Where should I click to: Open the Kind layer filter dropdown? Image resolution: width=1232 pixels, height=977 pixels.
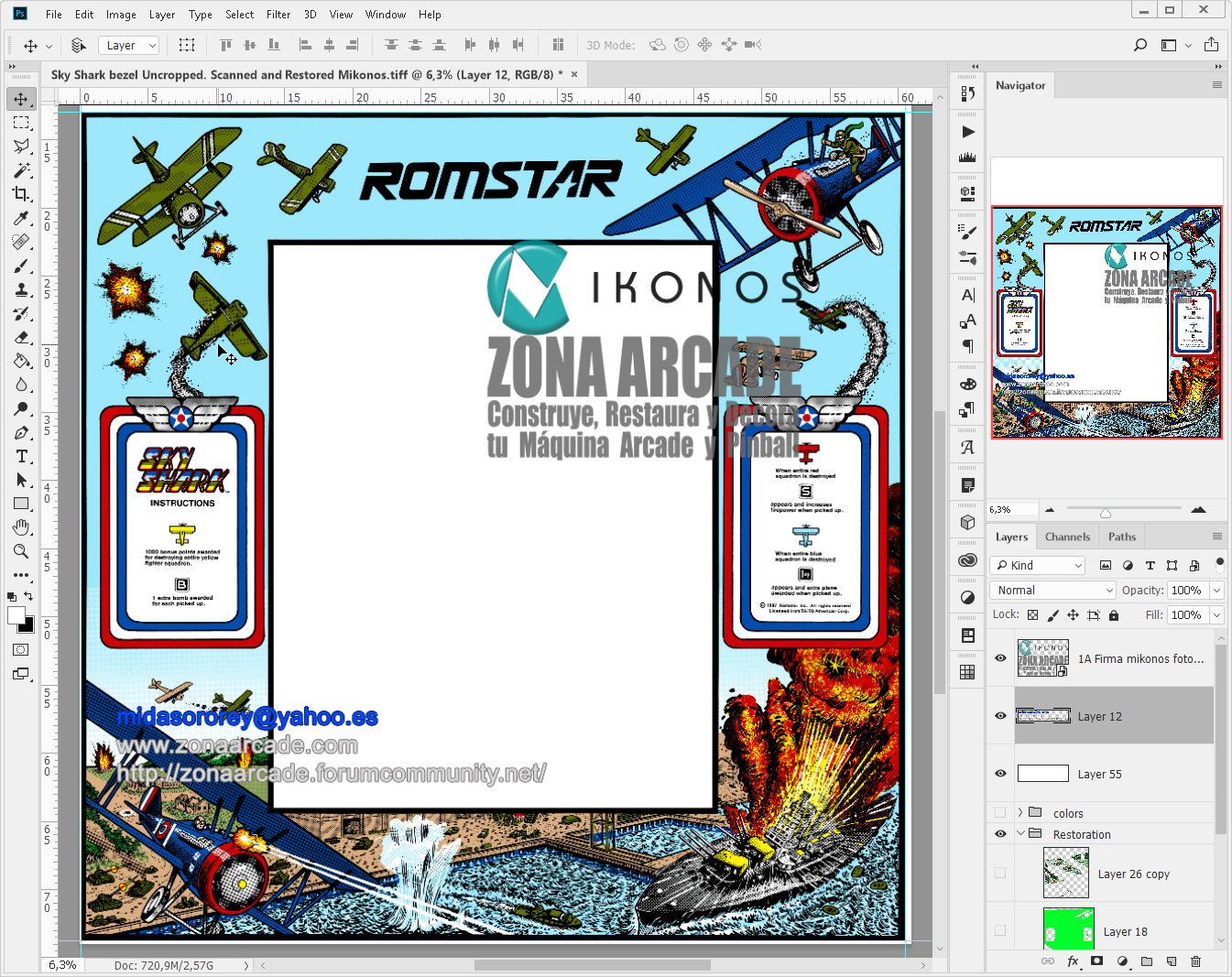point(1039,566)
